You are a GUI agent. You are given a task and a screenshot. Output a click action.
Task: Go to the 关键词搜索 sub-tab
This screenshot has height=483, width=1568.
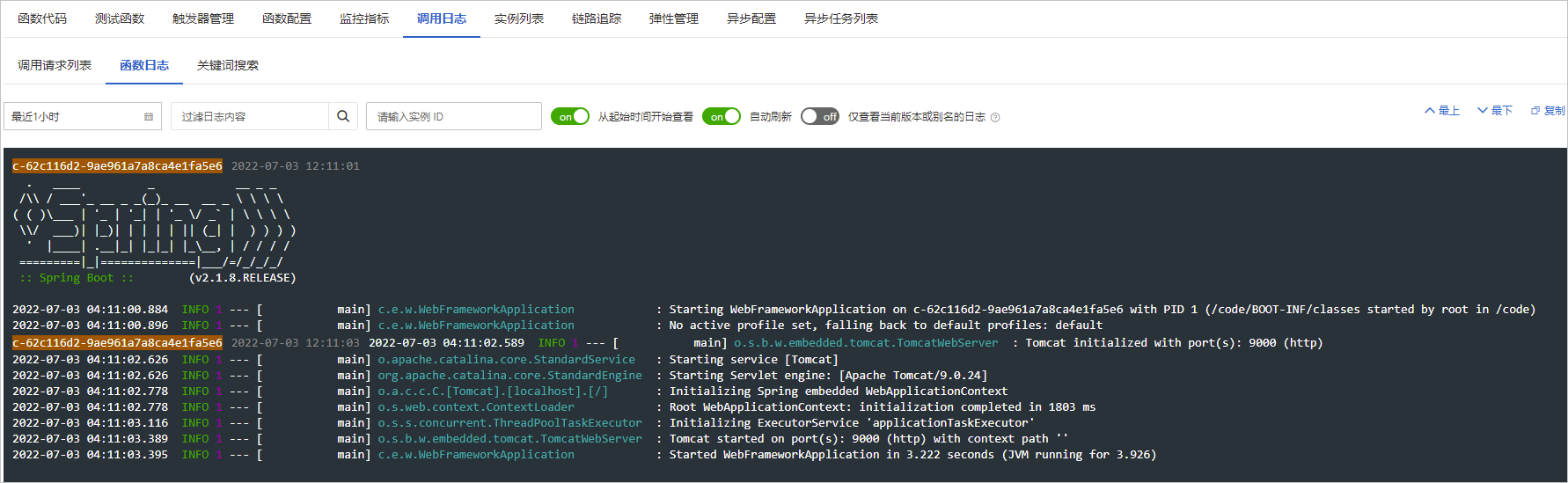(x=228, y=65)
